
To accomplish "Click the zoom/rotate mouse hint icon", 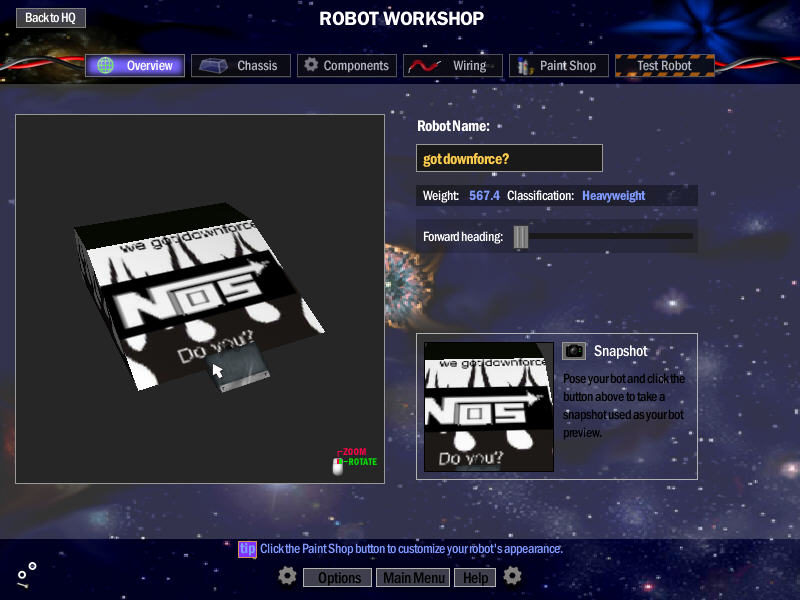I will tap(338, 466).
